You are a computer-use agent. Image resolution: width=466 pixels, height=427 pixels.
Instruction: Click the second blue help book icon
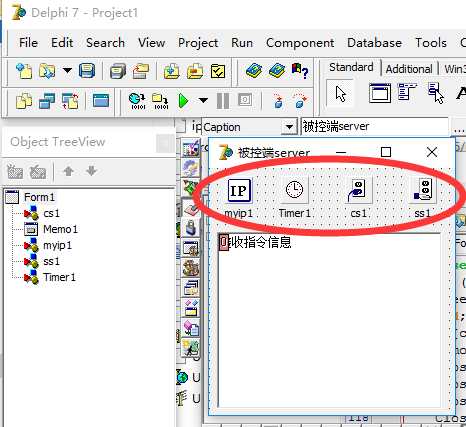point(277,71)
